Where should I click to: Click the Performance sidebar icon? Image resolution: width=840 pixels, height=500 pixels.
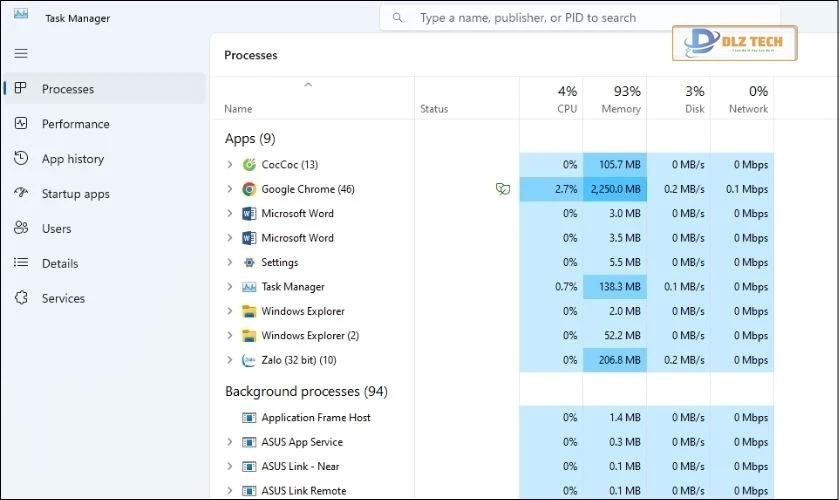tap(21, 124)
